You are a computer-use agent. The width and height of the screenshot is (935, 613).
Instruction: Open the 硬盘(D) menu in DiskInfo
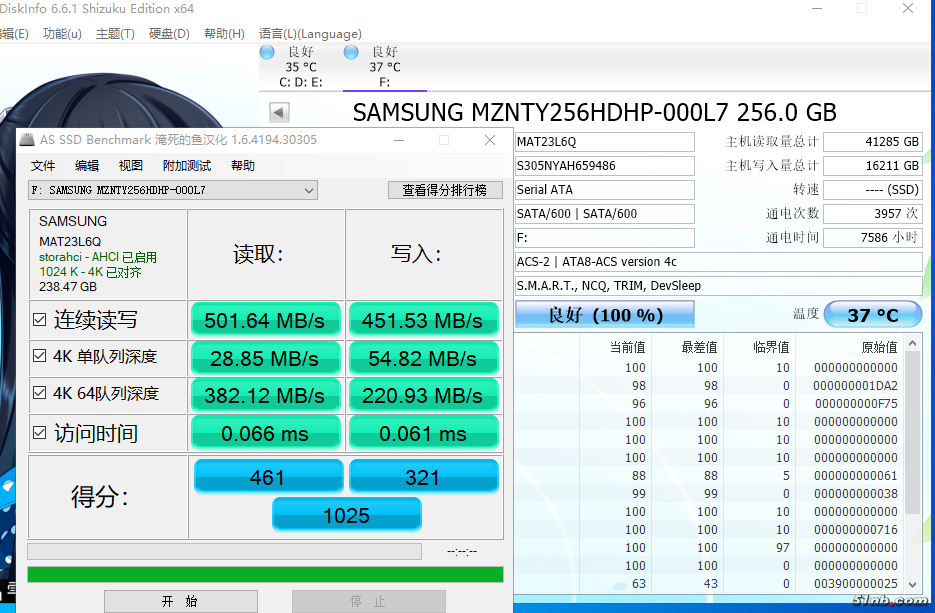point(169,34)
